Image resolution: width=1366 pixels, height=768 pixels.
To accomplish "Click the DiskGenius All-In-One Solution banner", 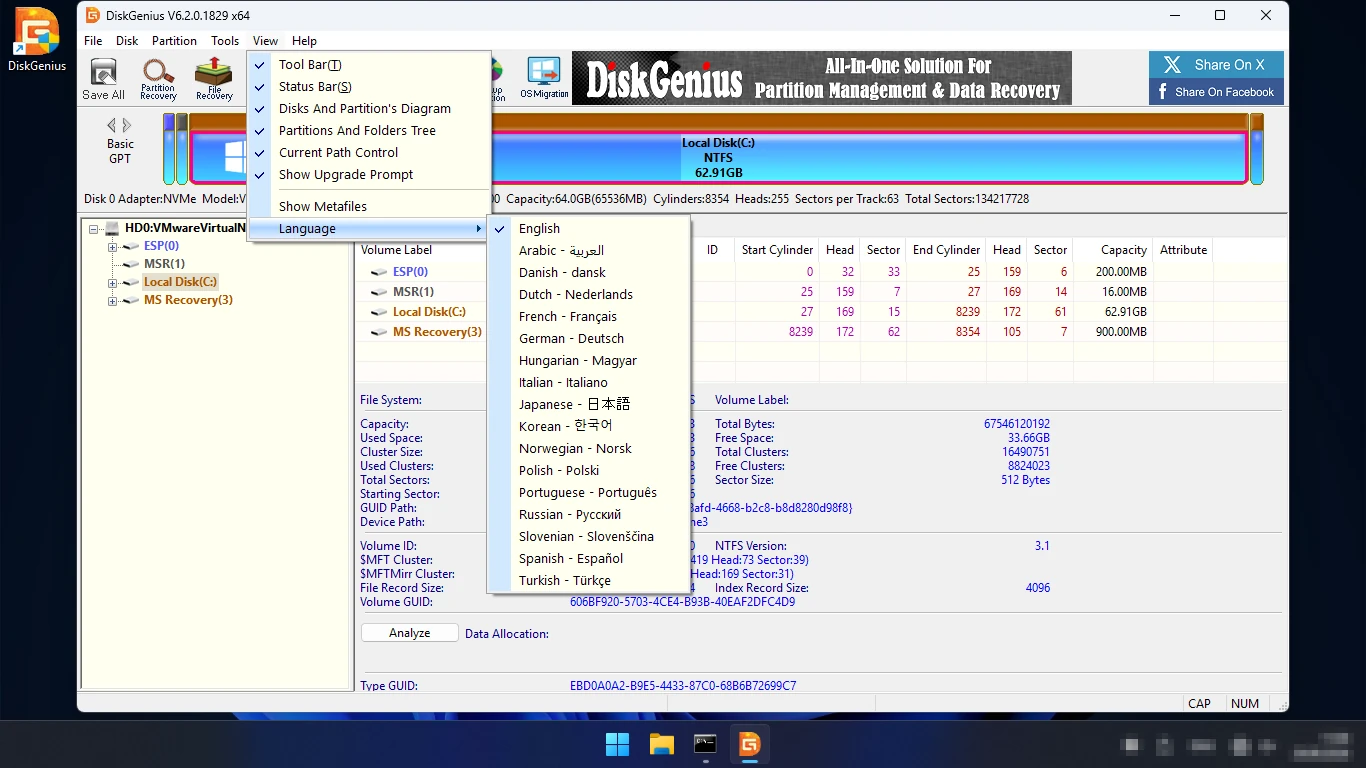I will (x=824, y=78).
